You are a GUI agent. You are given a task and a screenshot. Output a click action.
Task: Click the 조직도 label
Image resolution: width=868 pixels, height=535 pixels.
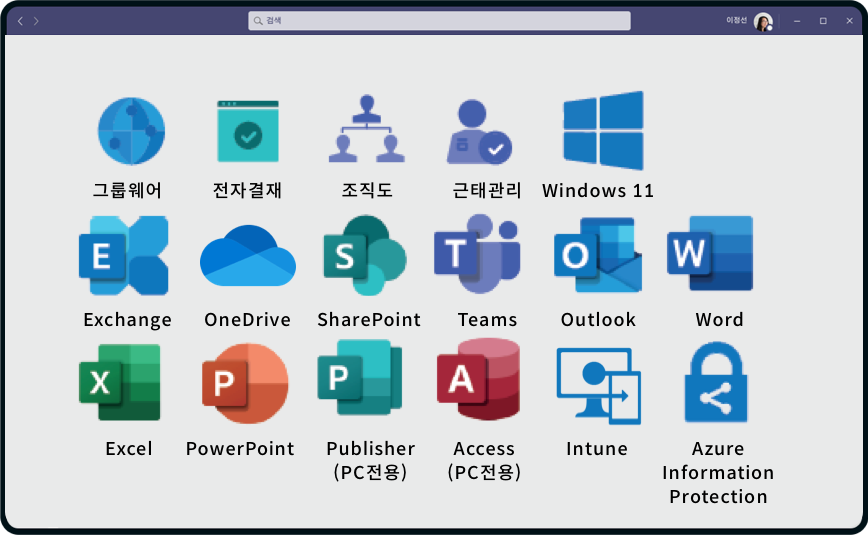(x=367, y=190)
